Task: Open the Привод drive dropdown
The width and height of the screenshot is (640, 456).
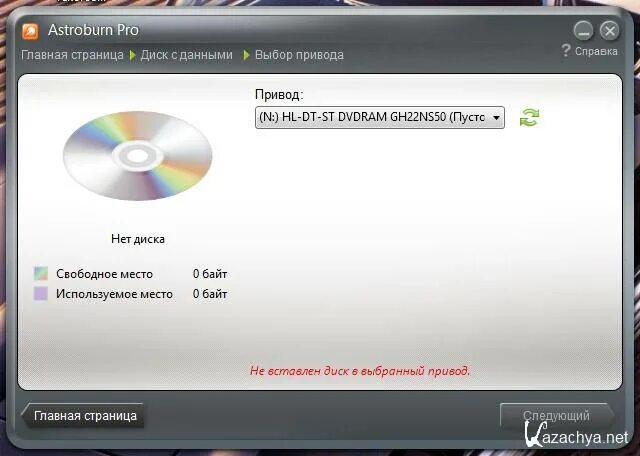Action: tap(380, 118)
